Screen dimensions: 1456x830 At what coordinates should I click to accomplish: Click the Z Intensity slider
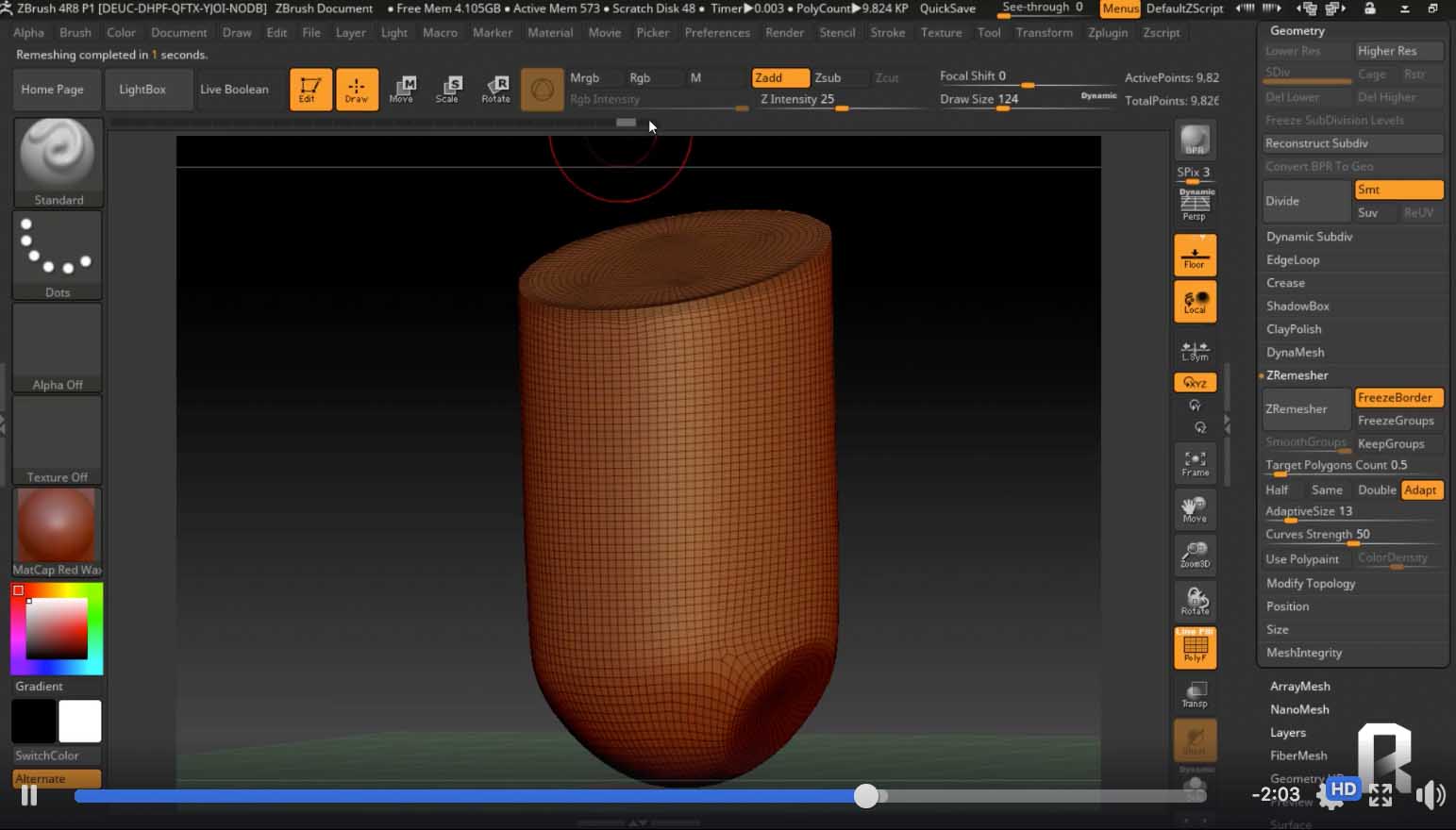click(x=802, y=100)
